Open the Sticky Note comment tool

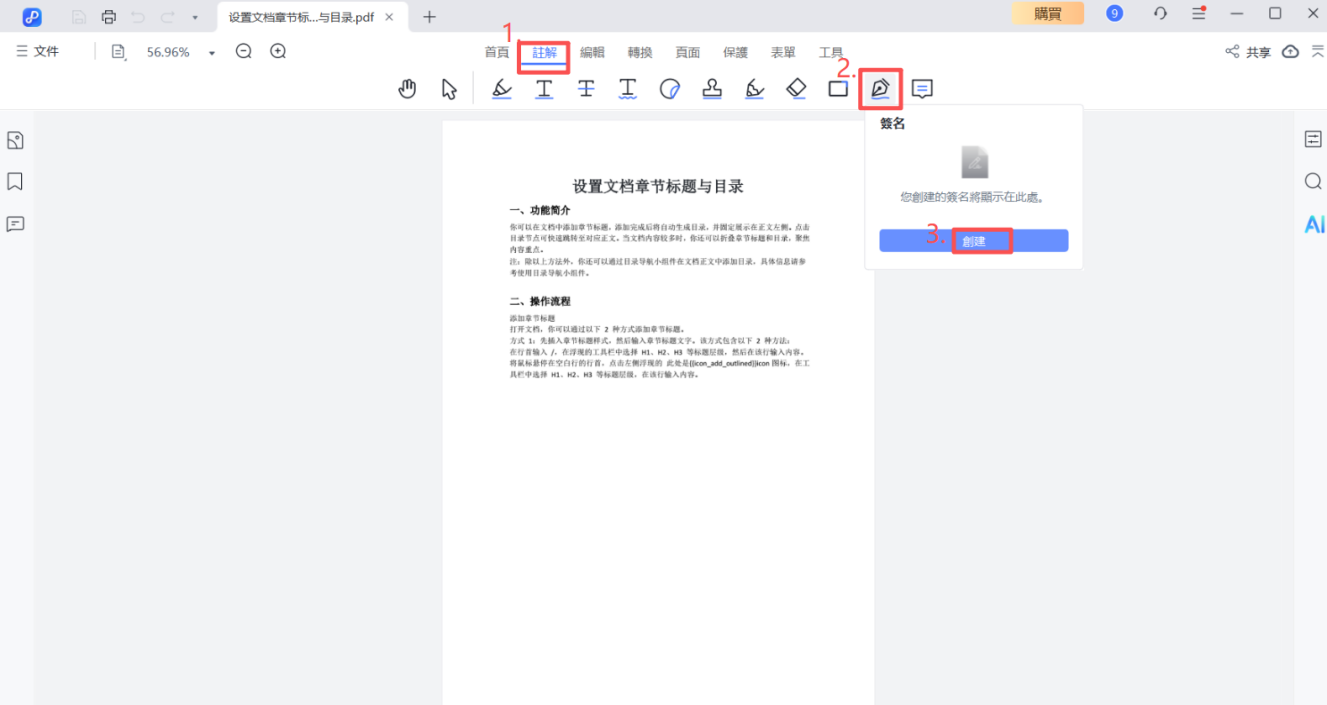tap(920, 88)
